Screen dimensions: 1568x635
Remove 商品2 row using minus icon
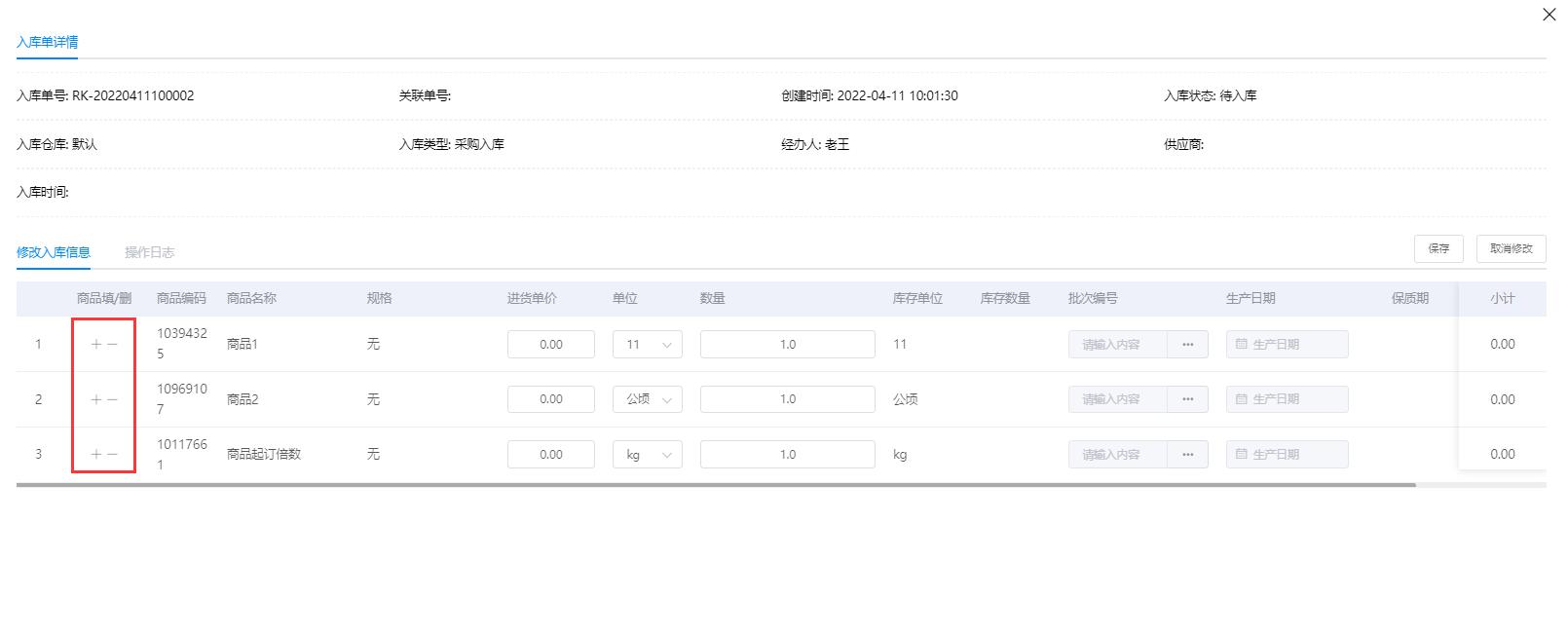(113, 399)
